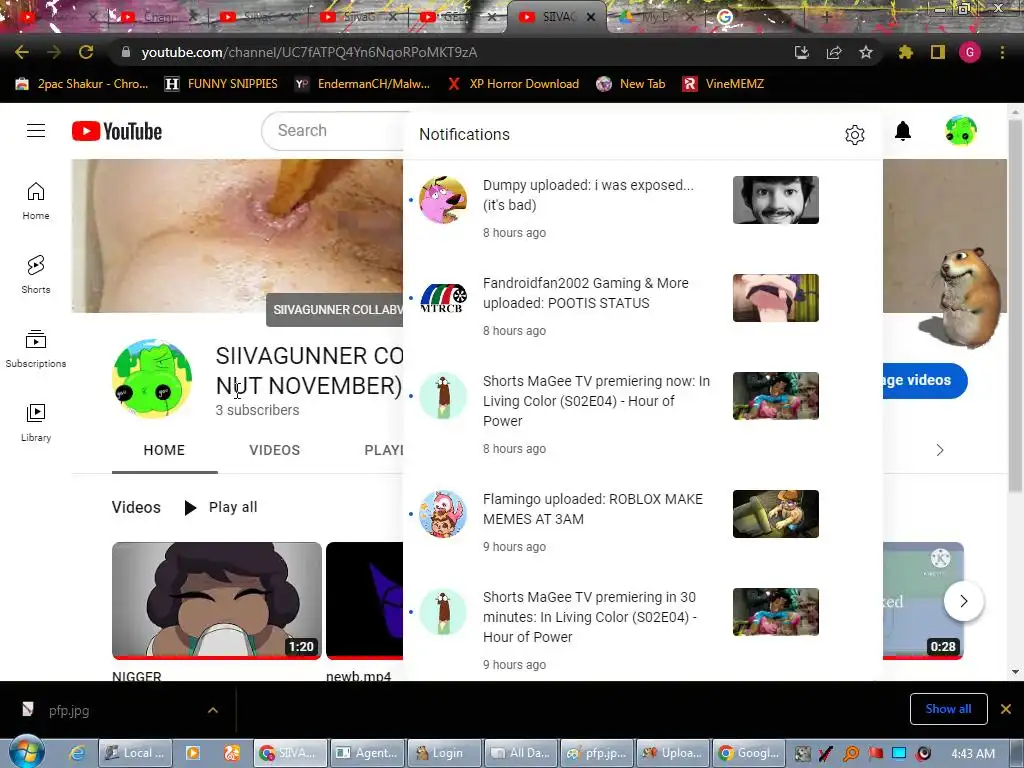Image resolution: width=1024 pixels, height=768 pixels.
Task: Toggle the notifications bell icon
Action: 903,131
